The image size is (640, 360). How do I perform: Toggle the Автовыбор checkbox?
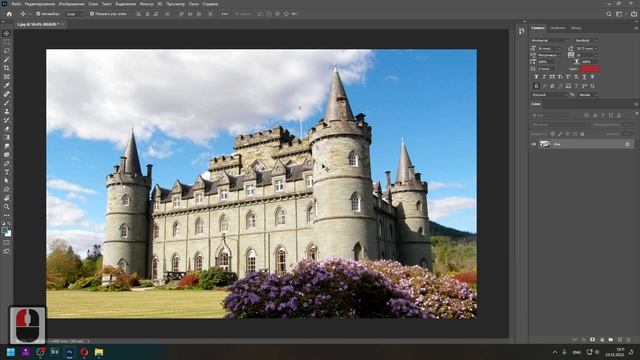coord(38,14)
